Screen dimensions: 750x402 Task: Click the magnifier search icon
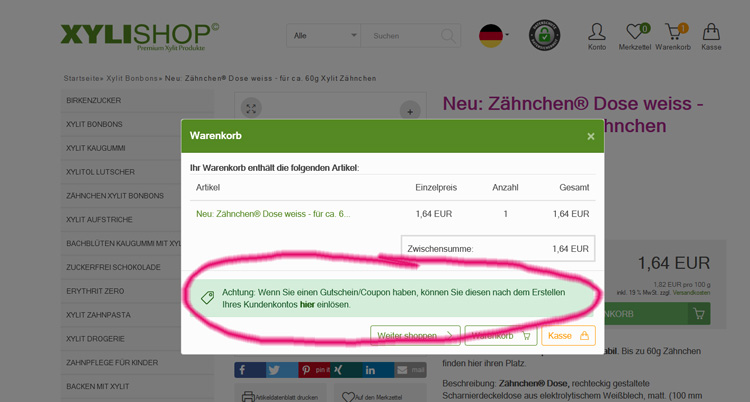click(448, 36)
